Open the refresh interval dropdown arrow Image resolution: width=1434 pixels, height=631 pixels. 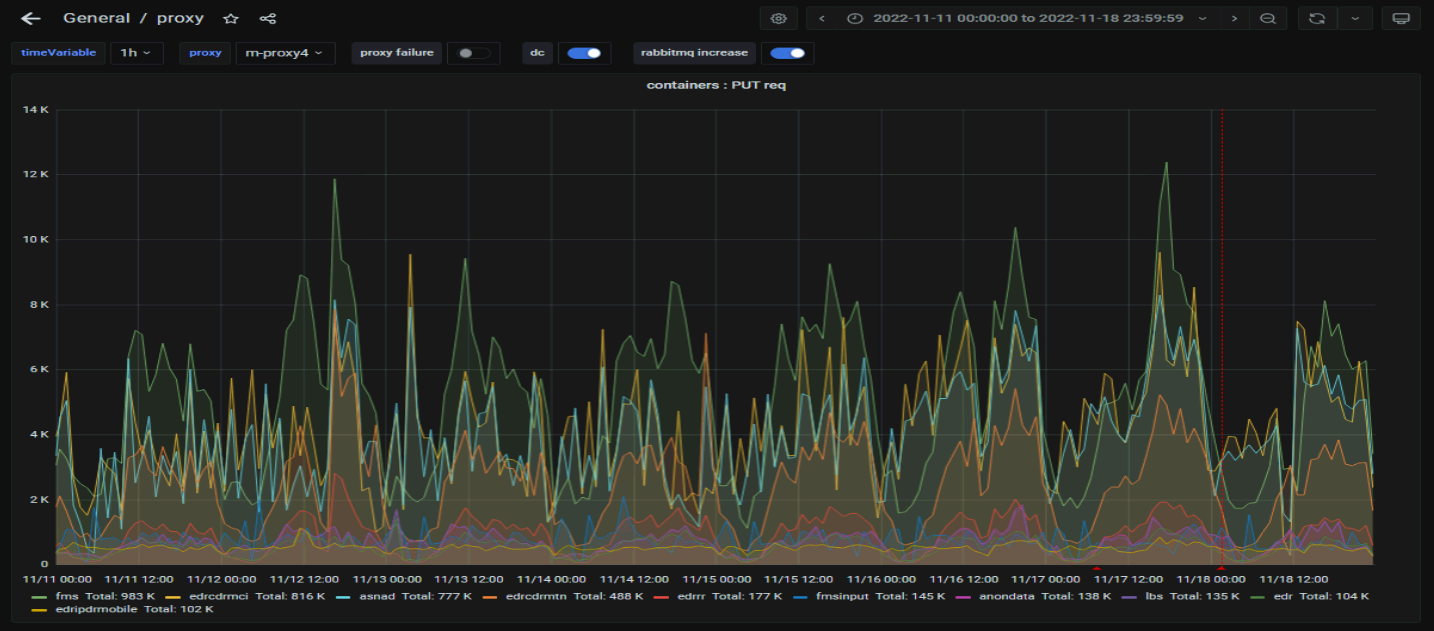1355,18
